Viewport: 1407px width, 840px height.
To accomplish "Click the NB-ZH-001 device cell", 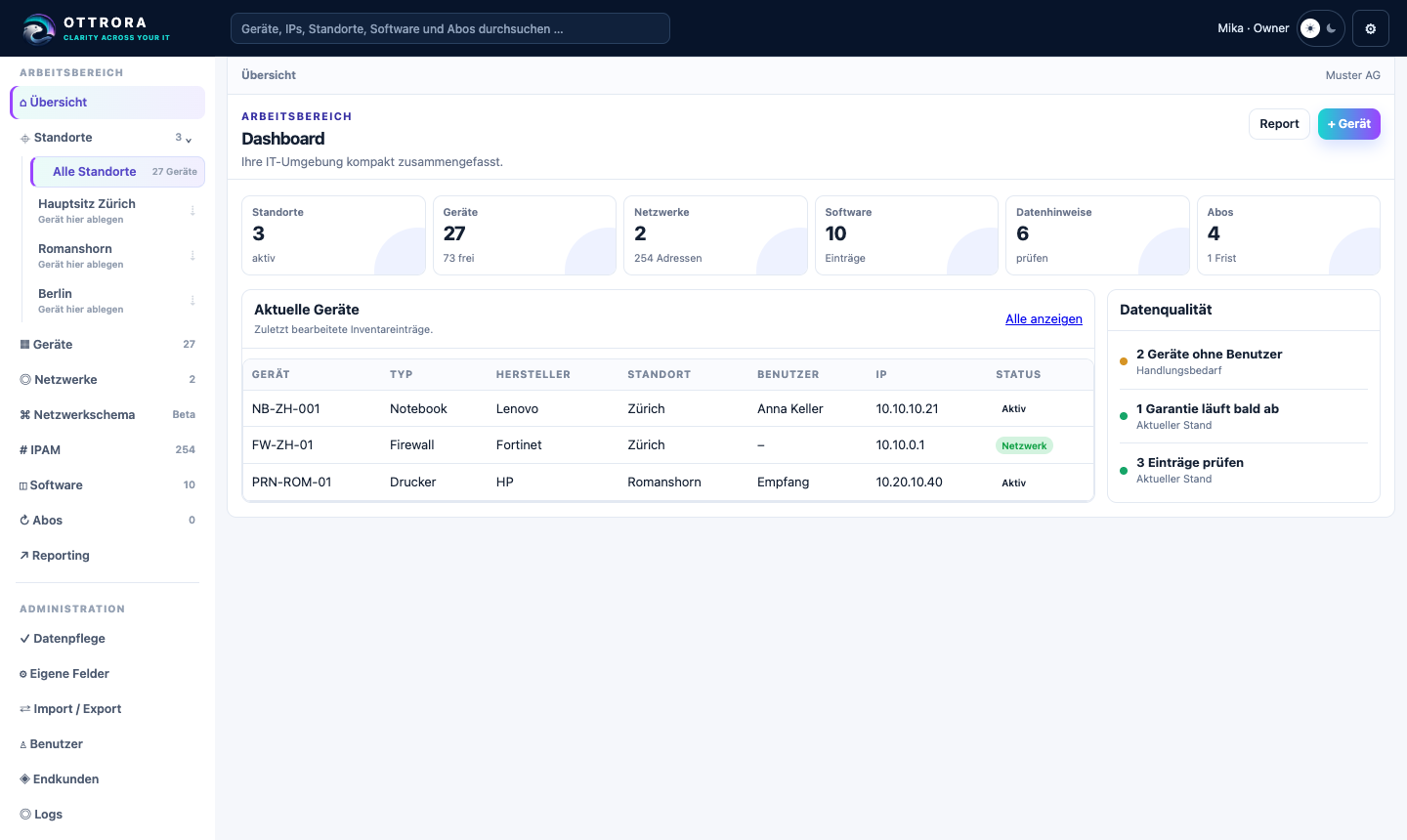I will pos(286,409).
